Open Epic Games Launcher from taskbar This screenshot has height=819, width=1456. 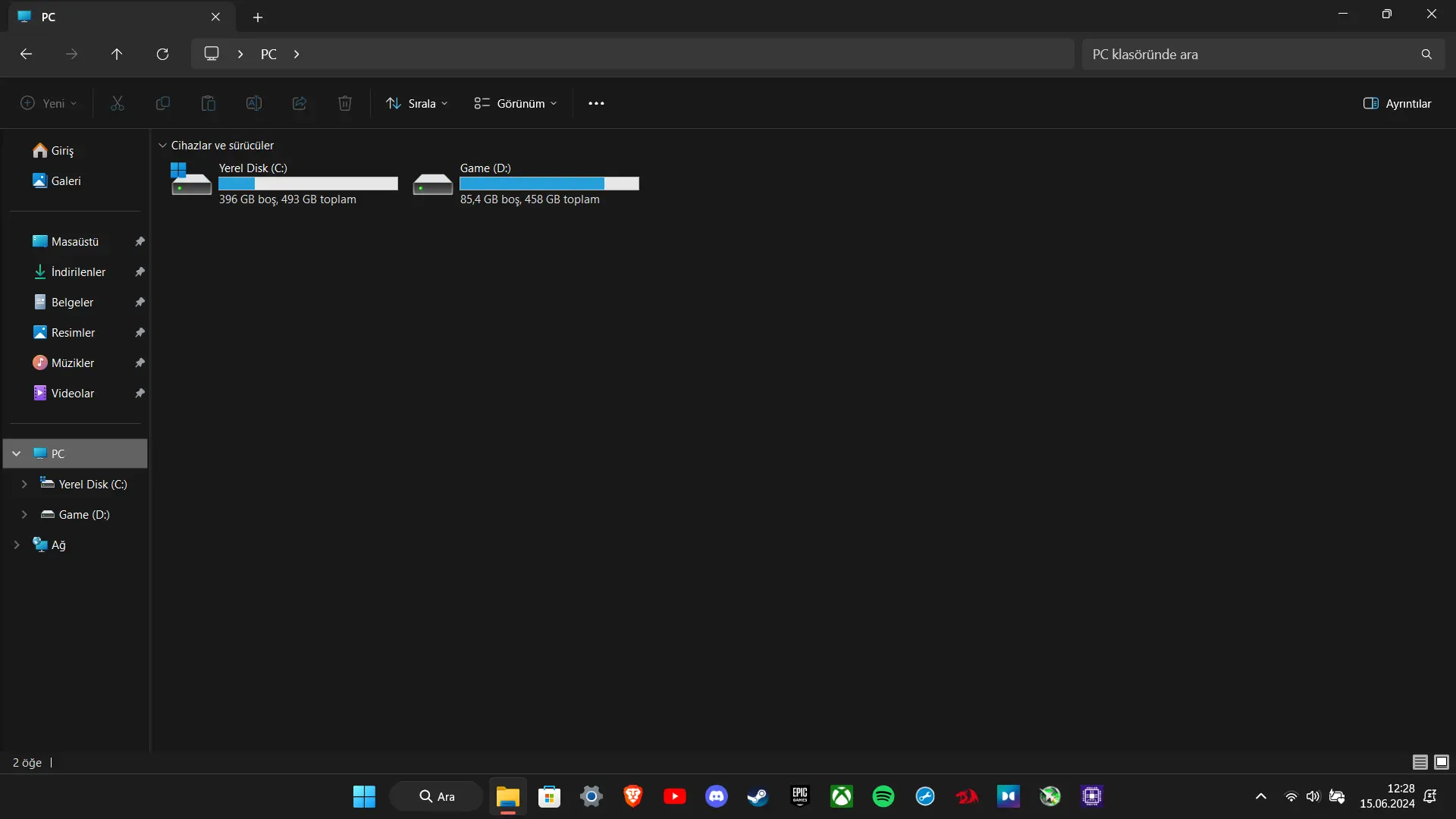(800, 796)
